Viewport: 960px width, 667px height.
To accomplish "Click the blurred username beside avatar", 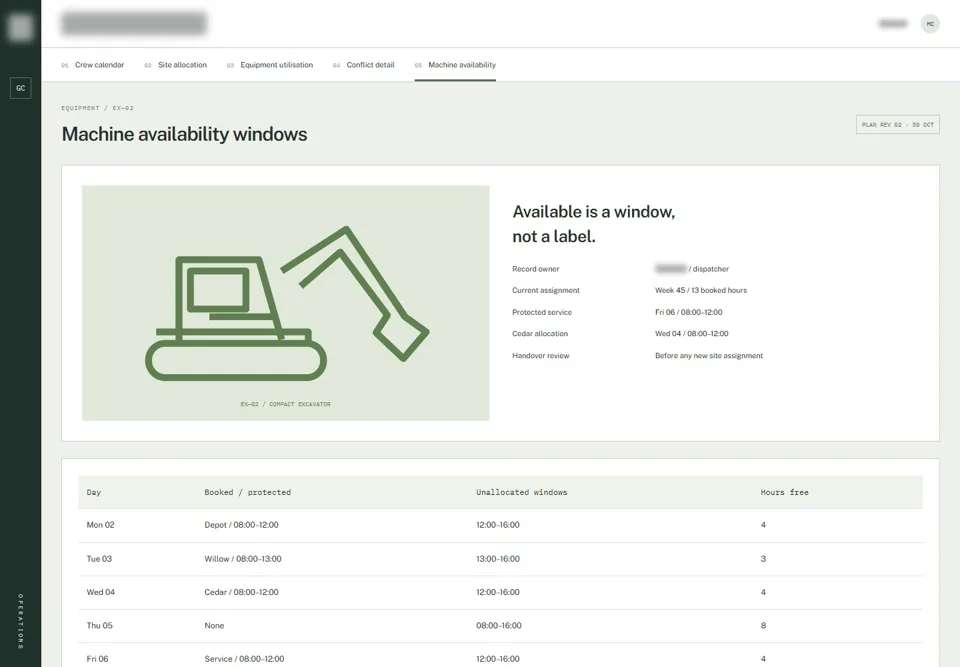I will point(893,24).
